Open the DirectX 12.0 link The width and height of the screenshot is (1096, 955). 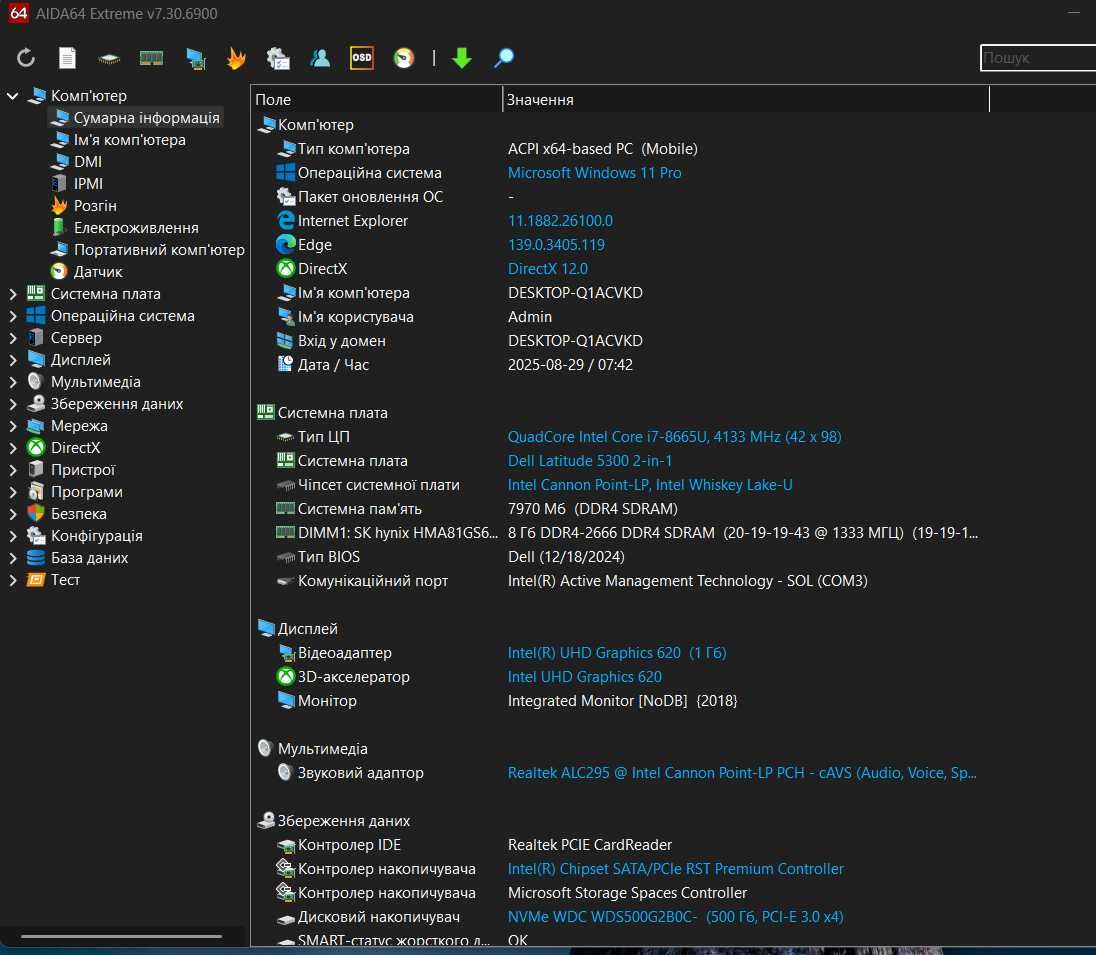pos(547,268)
